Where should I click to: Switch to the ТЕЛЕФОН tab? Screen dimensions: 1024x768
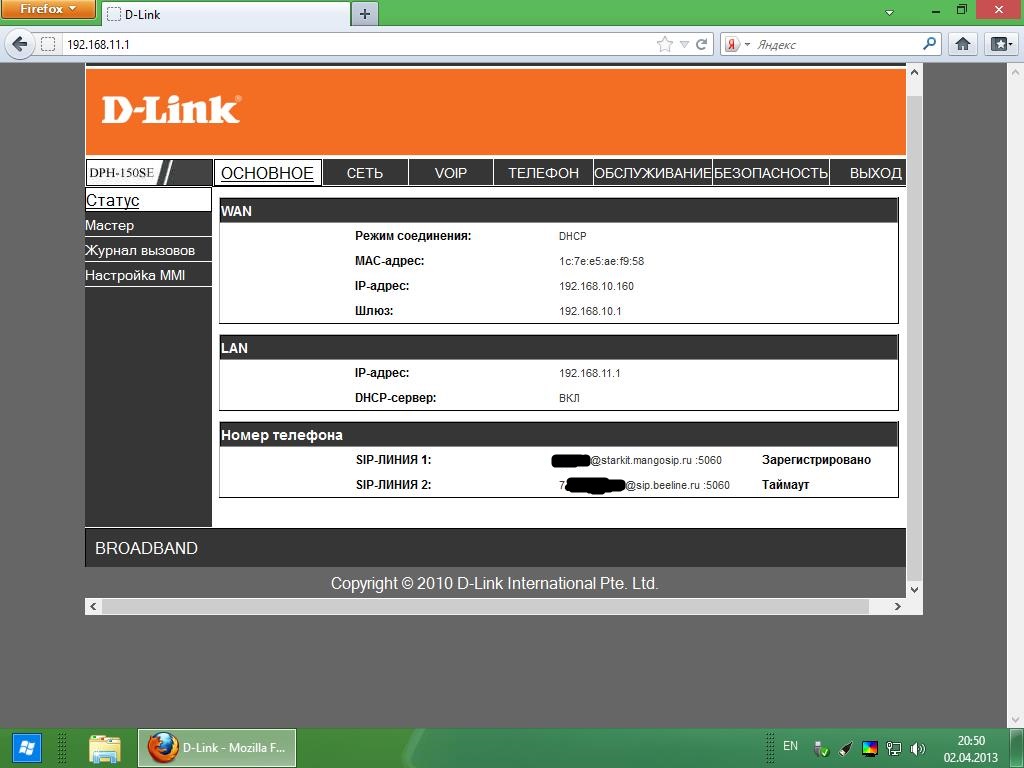(x=543, y=173)
